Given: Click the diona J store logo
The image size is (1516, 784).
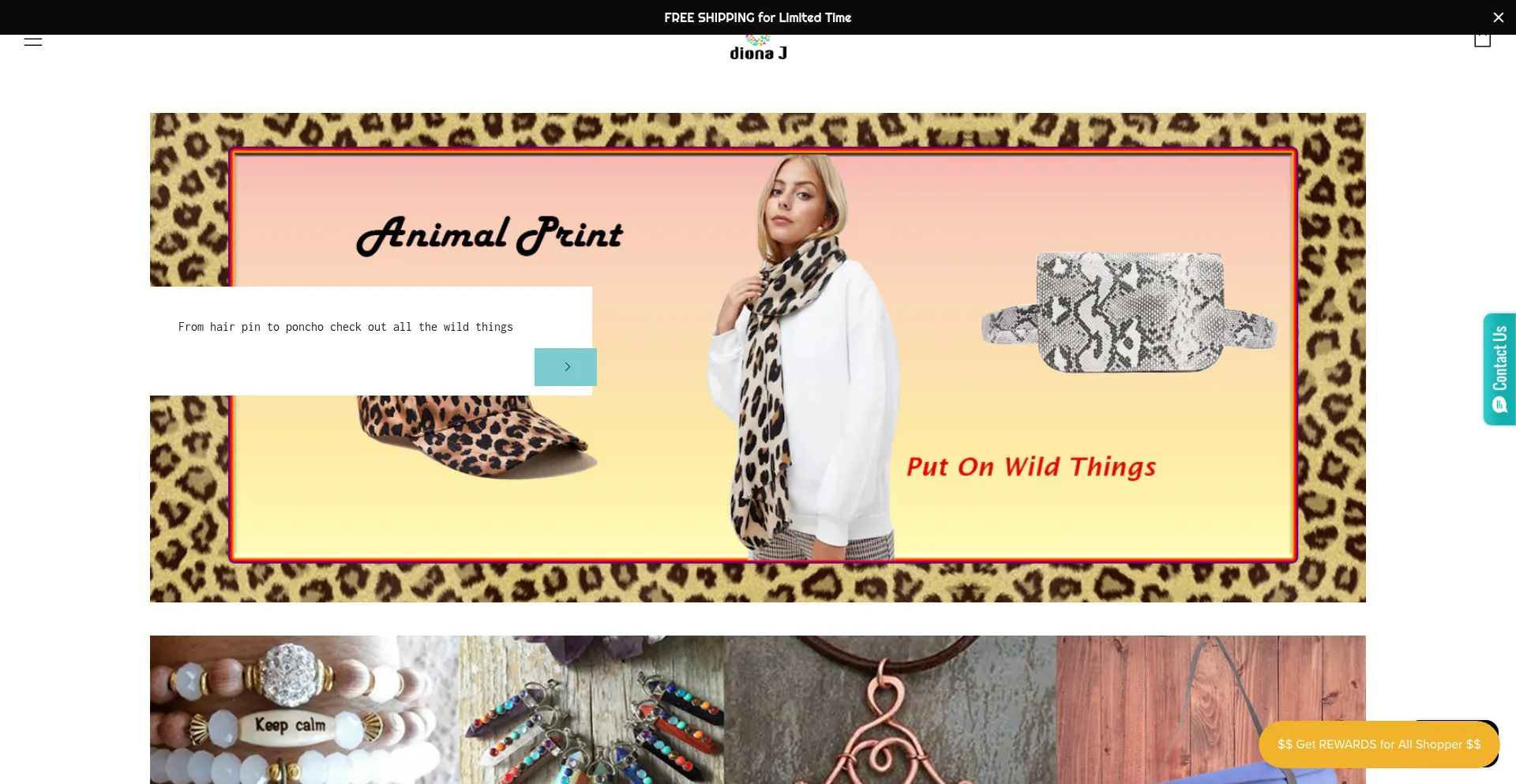Looking at the screenshot, I should click(758, 49).
